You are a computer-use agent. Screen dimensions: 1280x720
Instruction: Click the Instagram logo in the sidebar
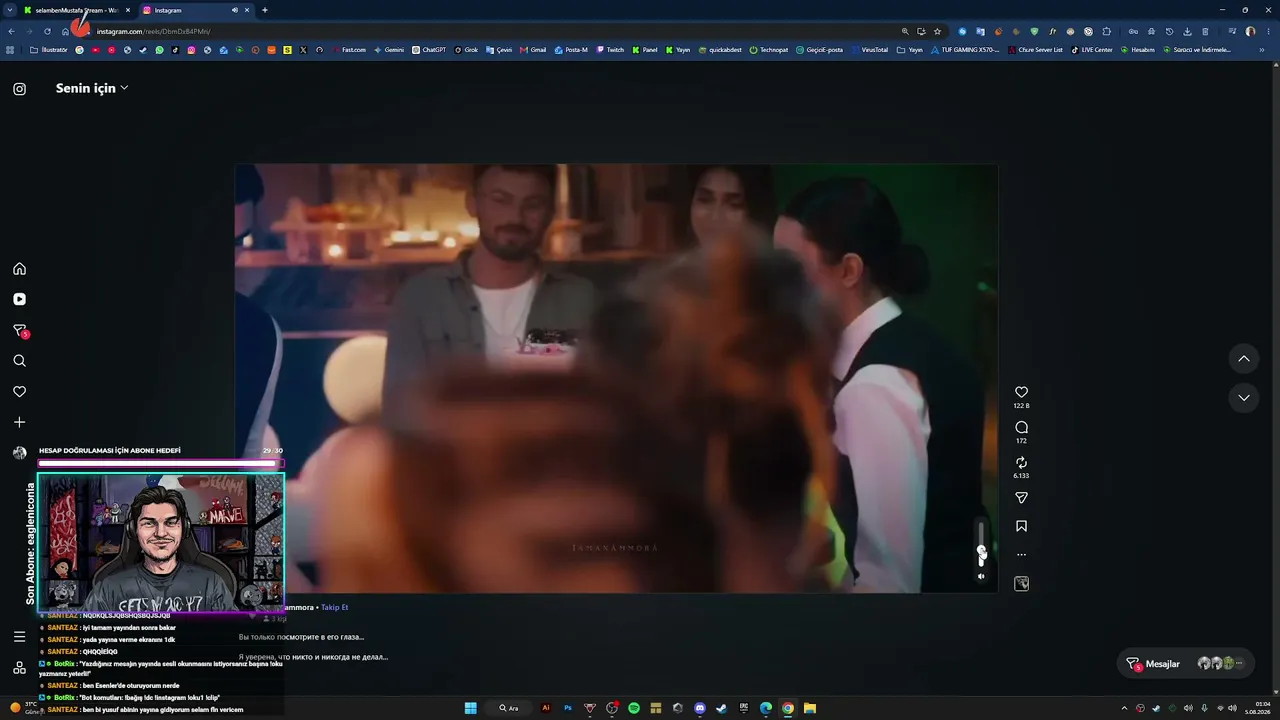click(19, 89)
